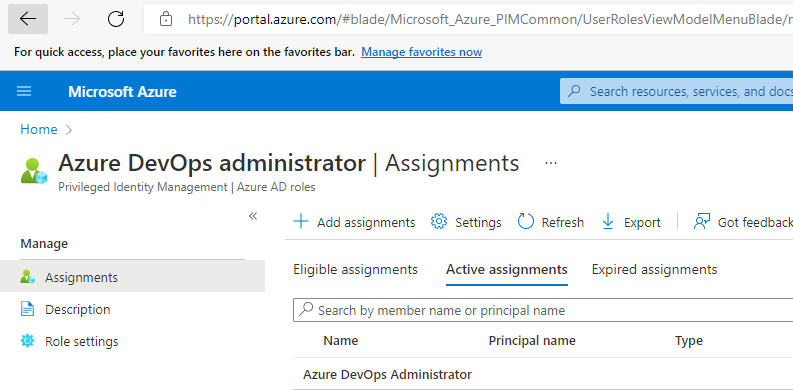The image size is (793, 391).
Task: Click the lock icon in the address bar
Action: (165, 20)
